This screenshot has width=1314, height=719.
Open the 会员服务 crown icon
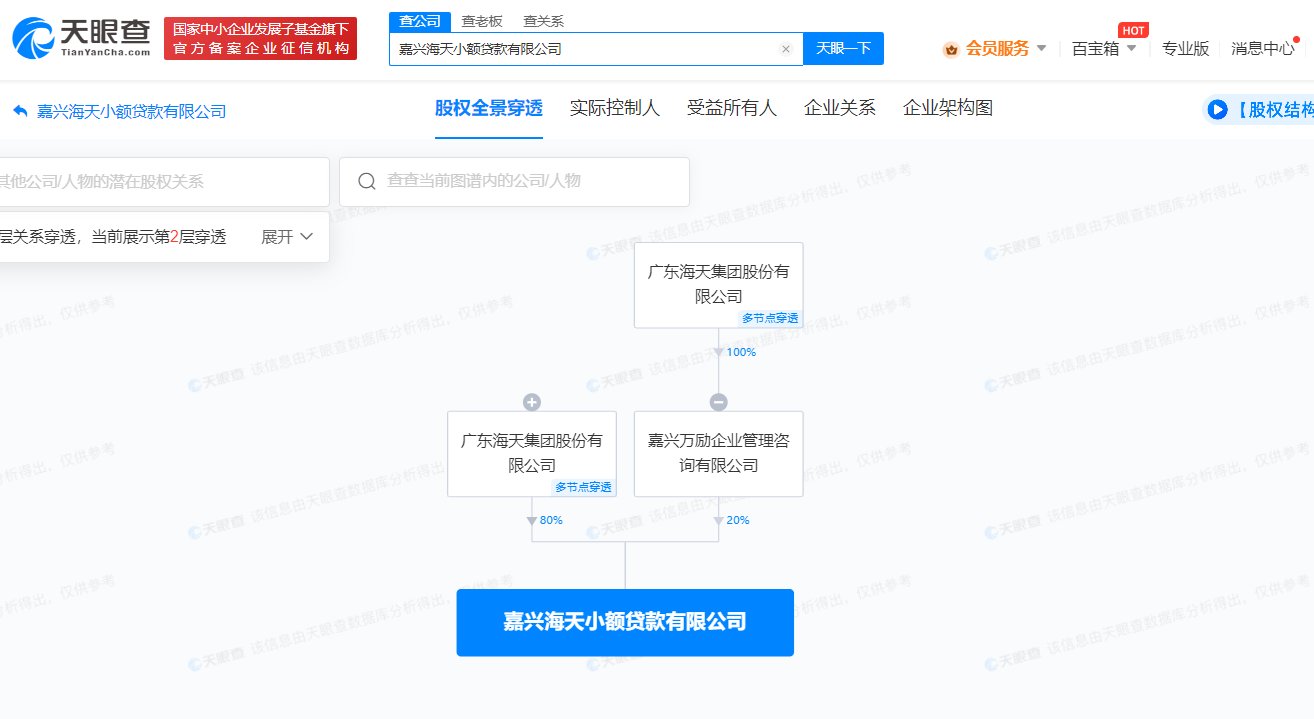pyautogui.click(x=951, y=49)
